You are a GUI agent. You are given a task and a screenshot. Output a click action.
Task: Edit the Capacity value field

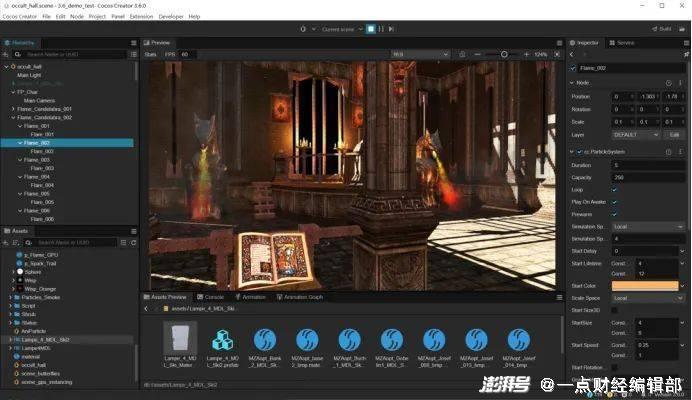click(x=648, y=177)
